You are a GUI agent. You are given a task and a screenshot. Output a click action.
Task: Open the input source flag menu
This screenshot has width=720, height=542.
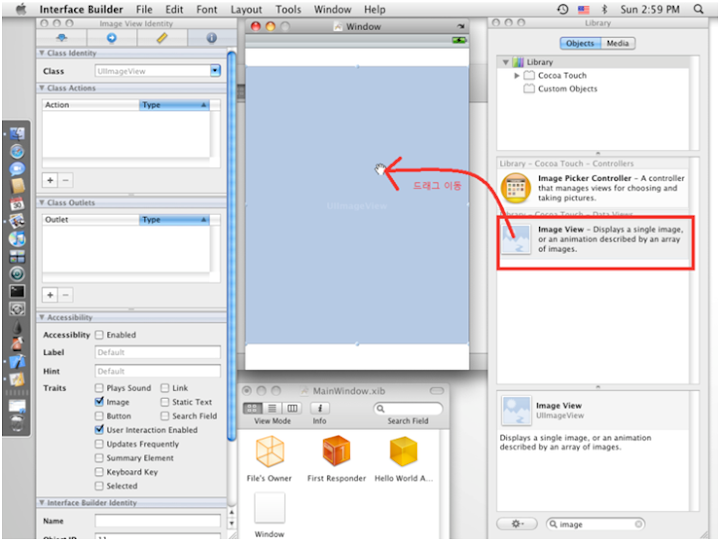pyautogui.click(x=584, y=9)
